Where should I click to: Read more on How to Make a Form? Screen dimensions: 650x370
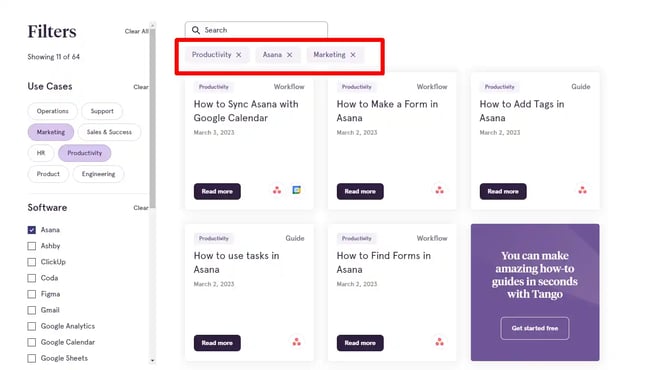click(x=360, y=191)
